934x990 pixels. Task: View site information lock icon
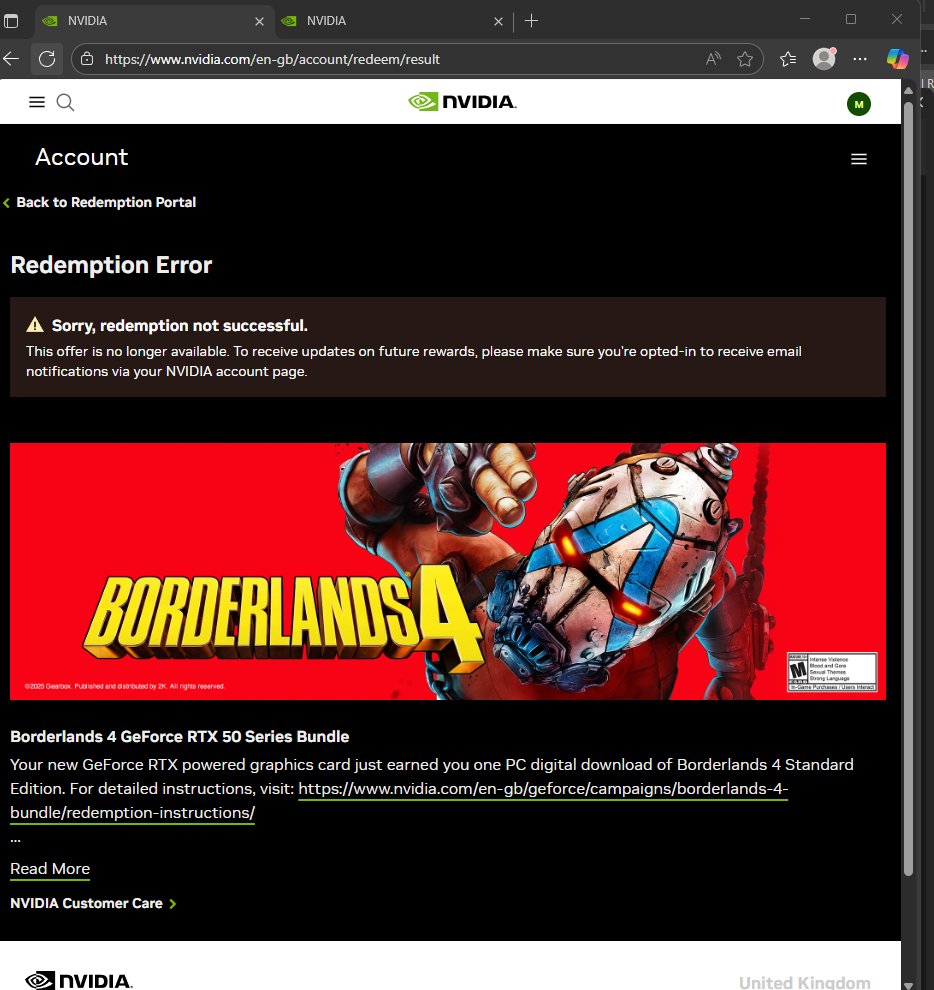coord(87,59)
